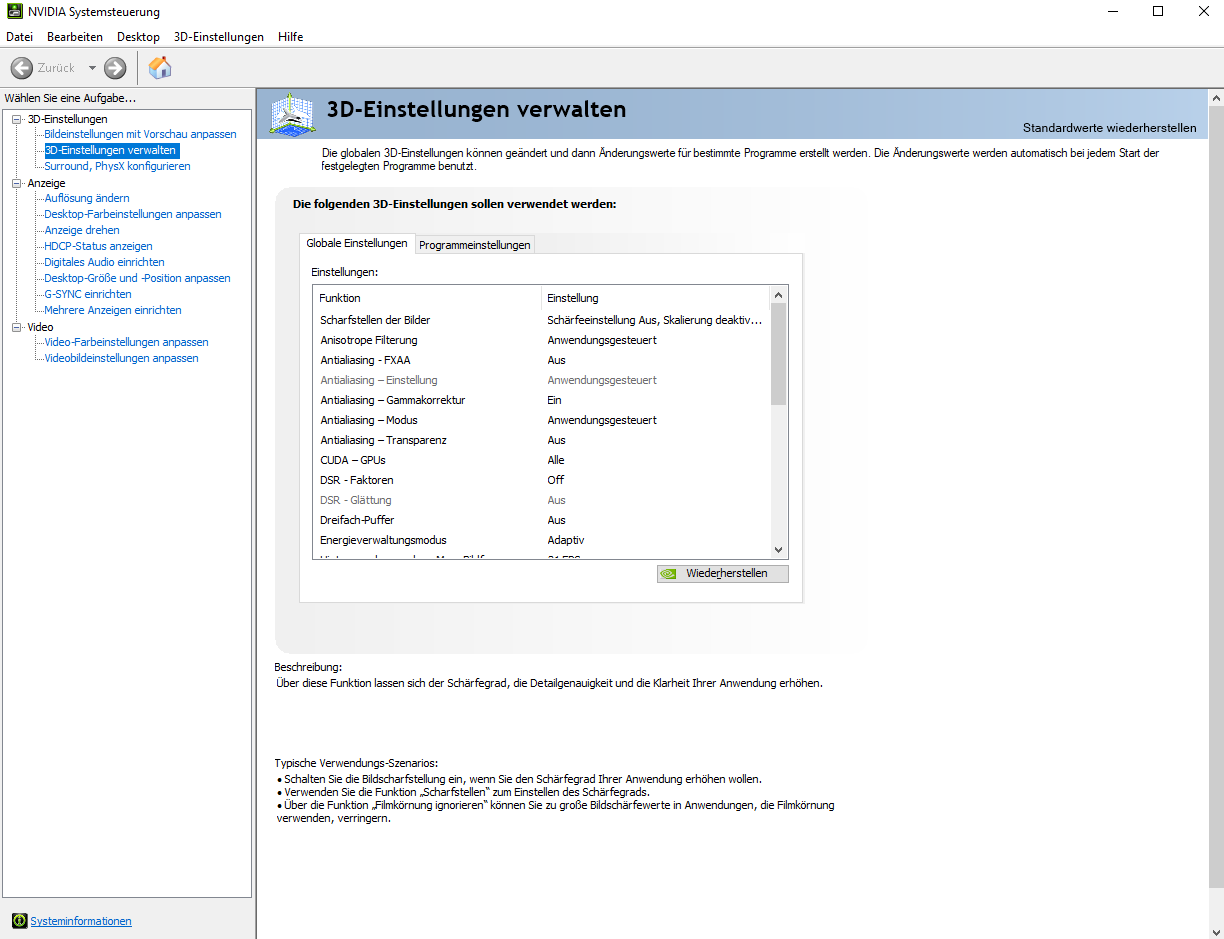1224x939 pixels.
Task: Switch to Globale Einstellungen tab
Action: coord(357,243)
